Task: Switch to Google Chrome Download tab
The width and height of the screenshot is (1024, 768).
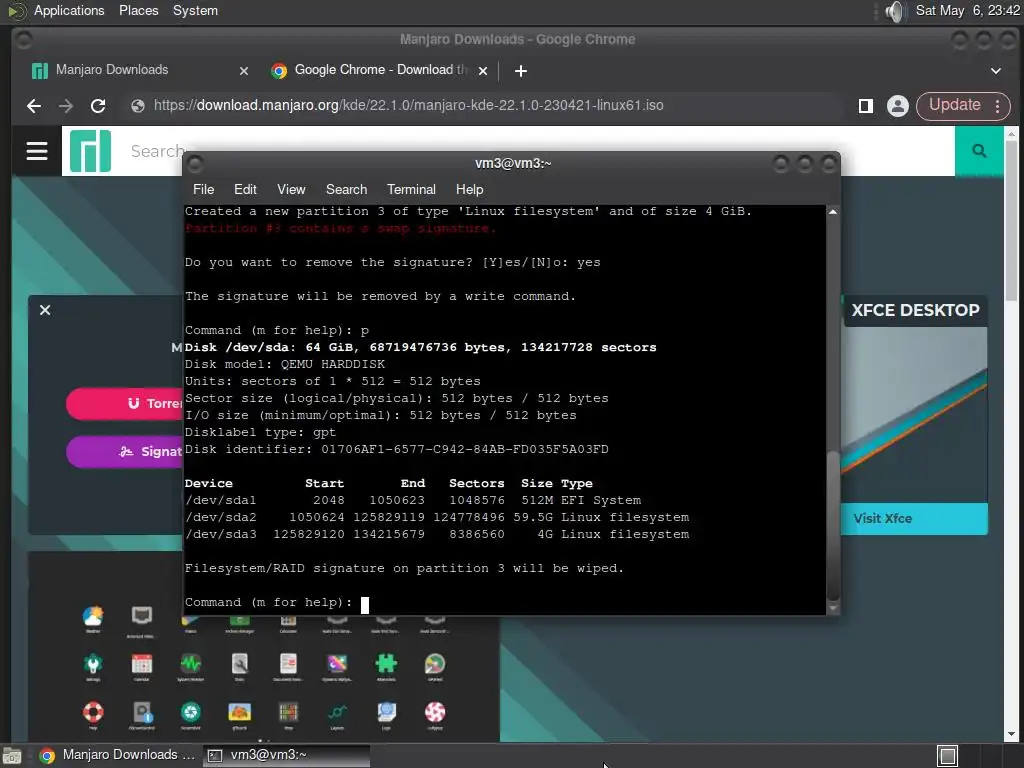Action: pyautogui.click(x=379, y=70)
